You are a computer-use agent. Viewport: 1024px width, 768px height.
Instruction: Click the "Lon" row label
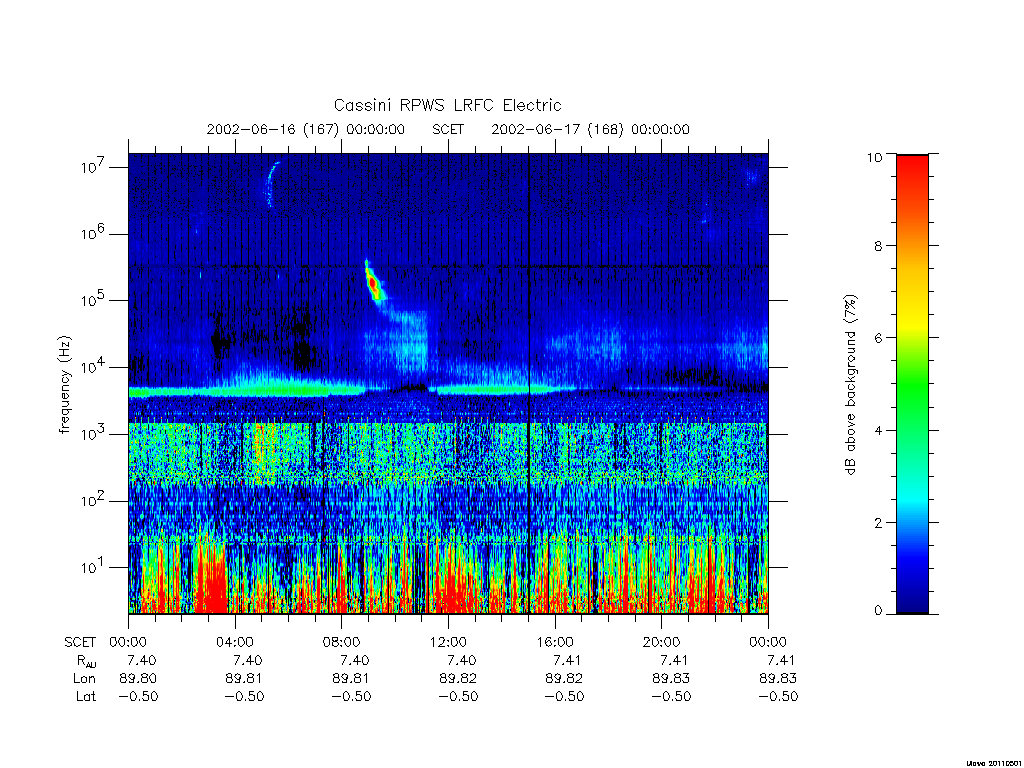point(85,679)
